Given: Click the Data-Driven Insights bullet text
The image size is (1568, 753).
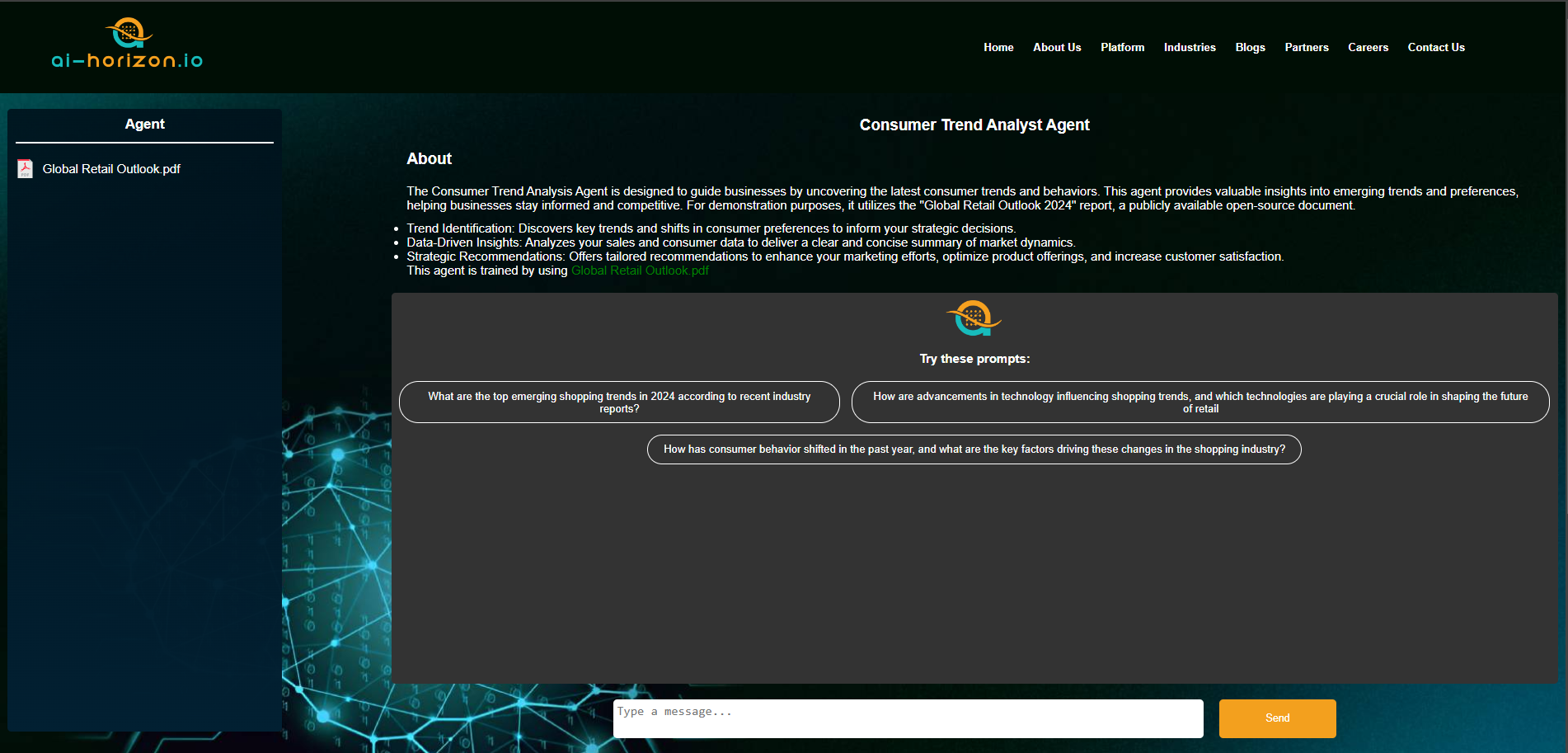Looking at the screenshot, I should 741,242.
